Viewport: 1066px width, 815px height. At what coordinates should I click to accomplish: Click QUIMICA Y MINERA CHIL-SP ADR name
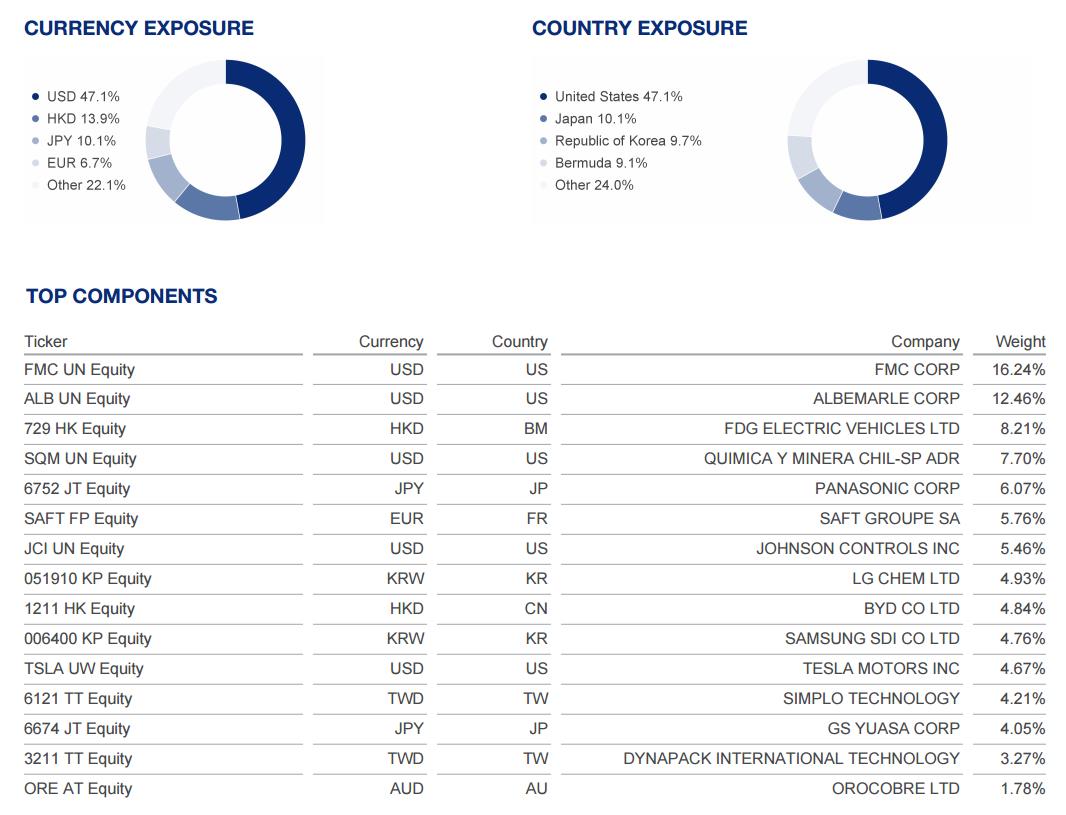click(x=832, y=459)
